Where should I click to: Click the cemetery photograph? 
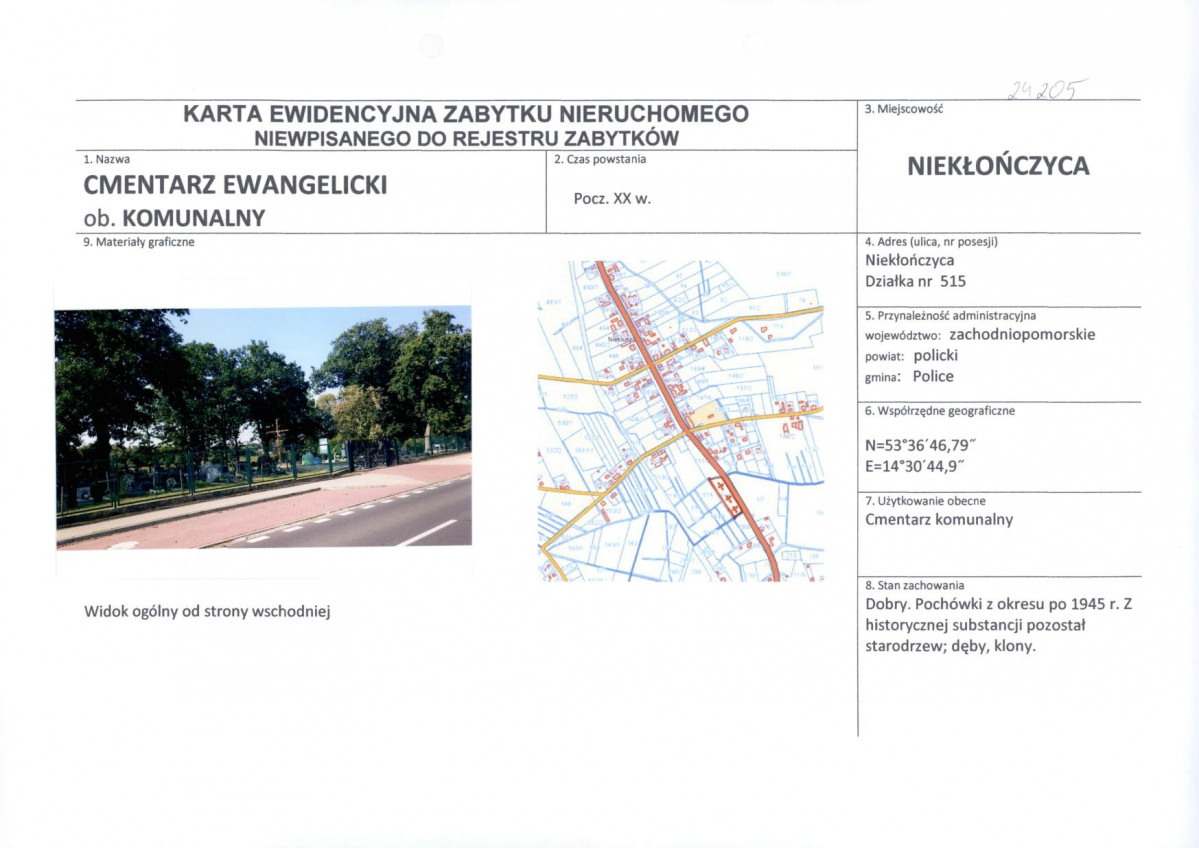click(264, 427)
